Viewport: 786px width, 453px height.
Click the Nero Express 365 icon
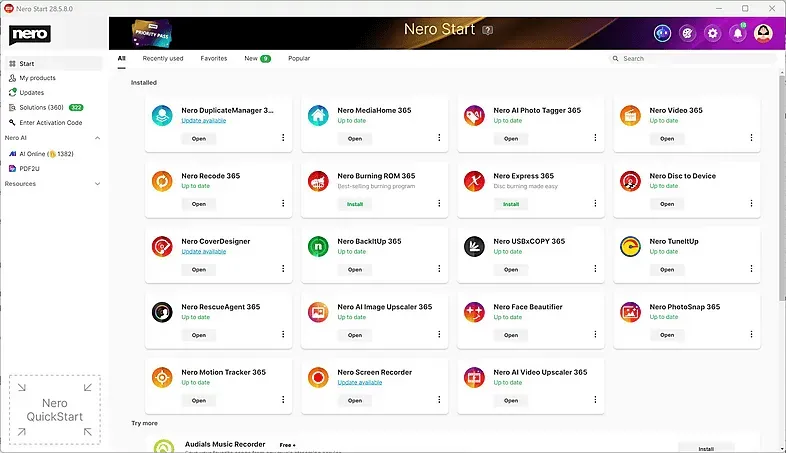pos(474,181)
